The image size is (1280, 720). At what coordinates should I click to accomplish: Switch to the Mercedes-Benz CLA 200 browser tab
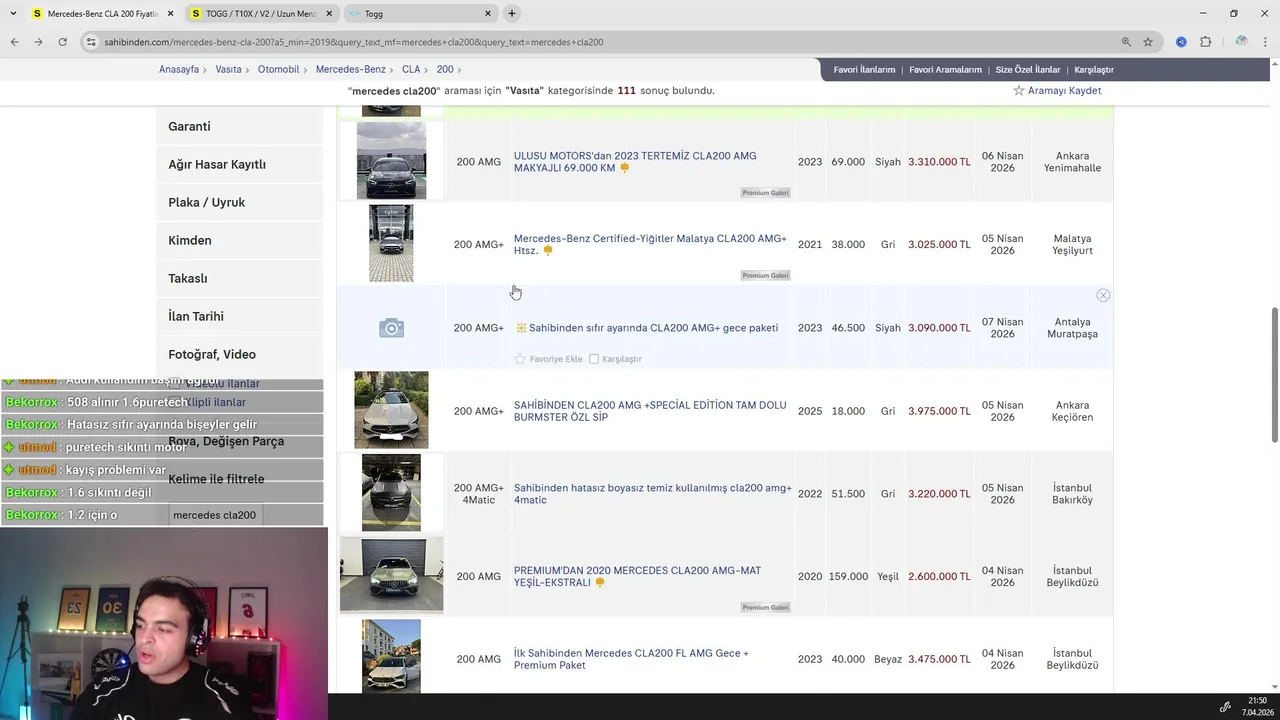(x=101, y=14)
